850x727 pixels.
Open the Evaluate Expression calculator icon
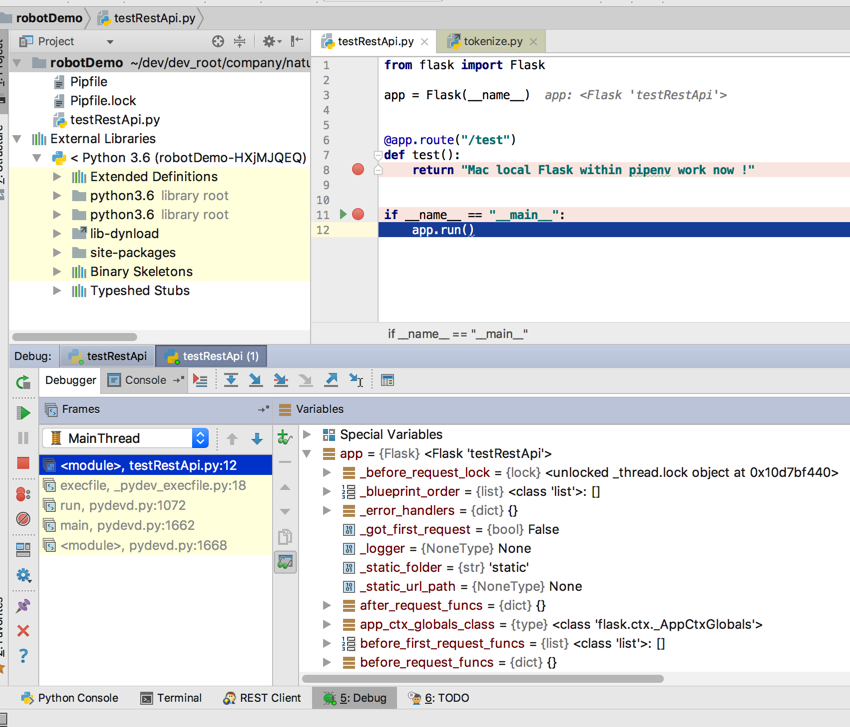(387, 380)
